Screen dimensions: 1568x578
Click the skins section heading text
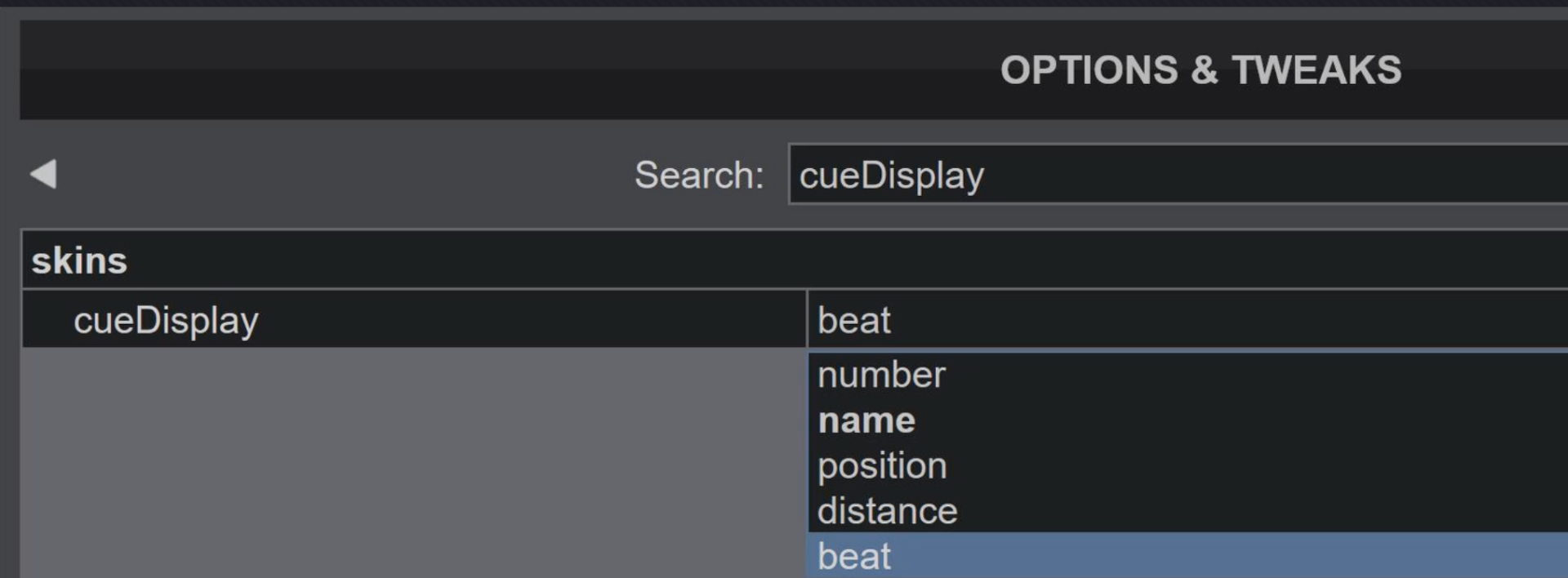[79, 261]
